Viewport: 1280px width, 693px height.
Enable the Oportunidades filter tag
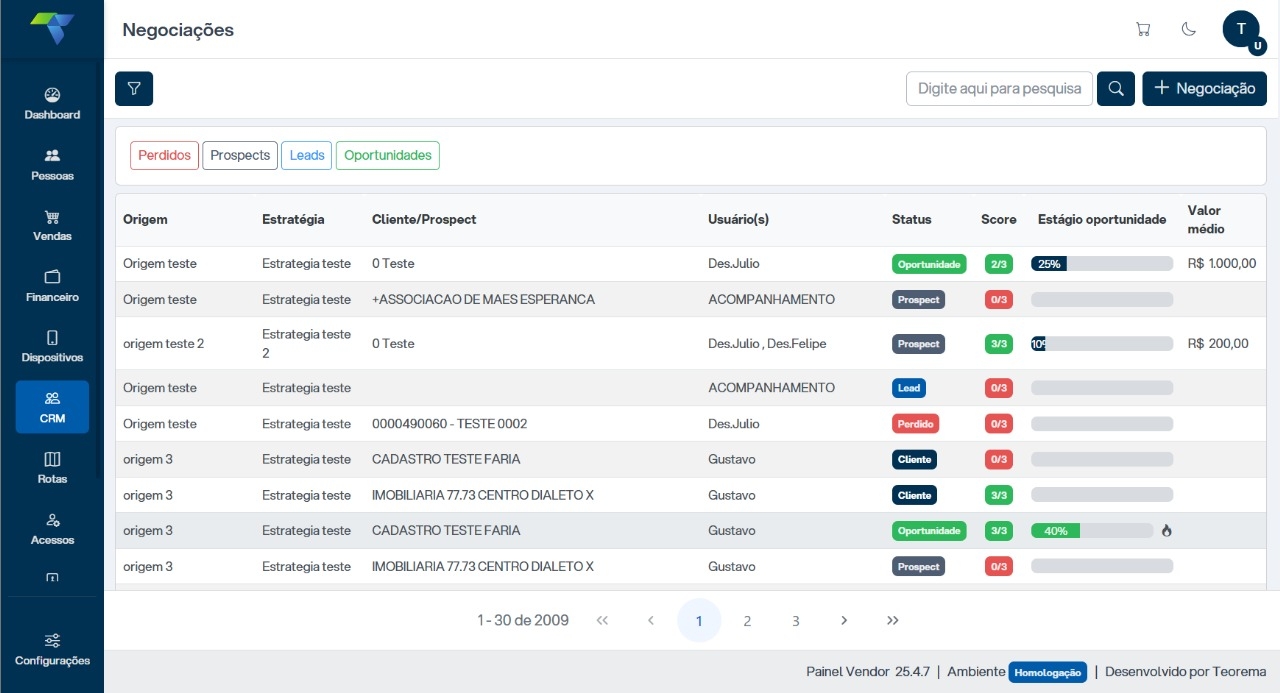click(387, 155)
